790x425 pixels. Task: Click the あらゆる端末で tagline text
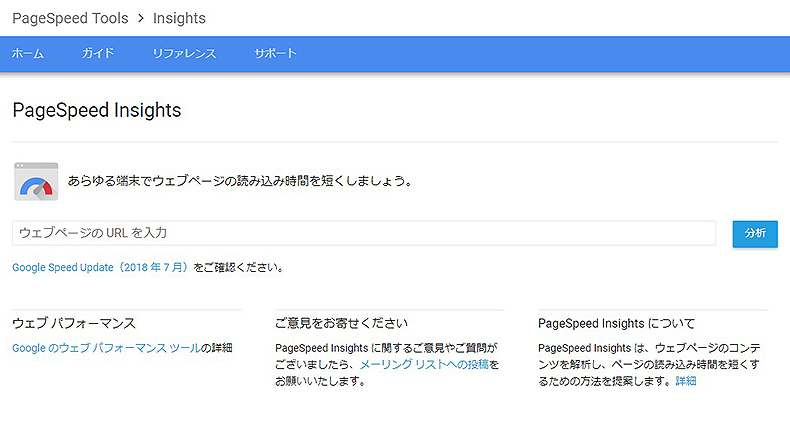(x=240, y=181)
